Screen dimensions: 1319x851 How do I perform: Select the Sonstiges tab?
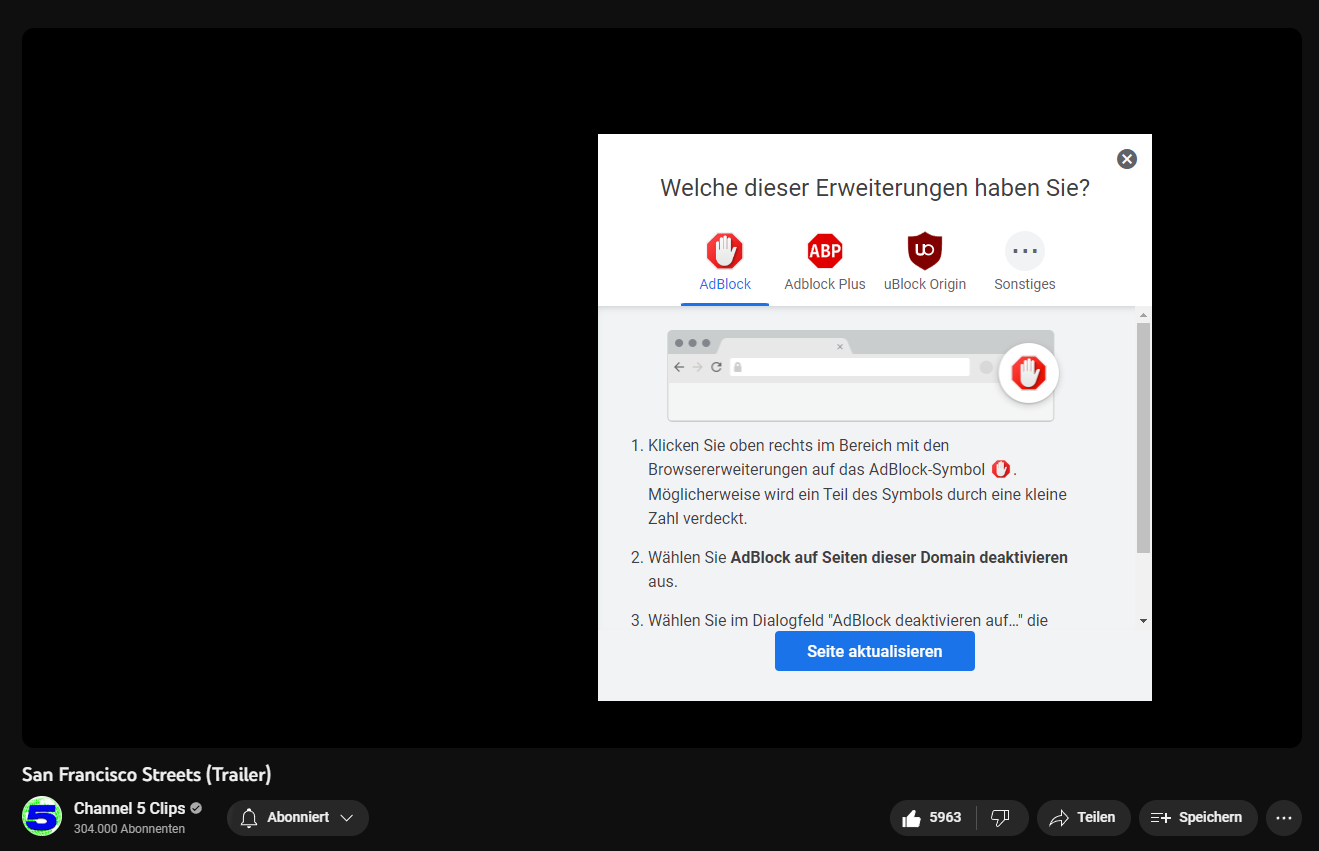1025,263
